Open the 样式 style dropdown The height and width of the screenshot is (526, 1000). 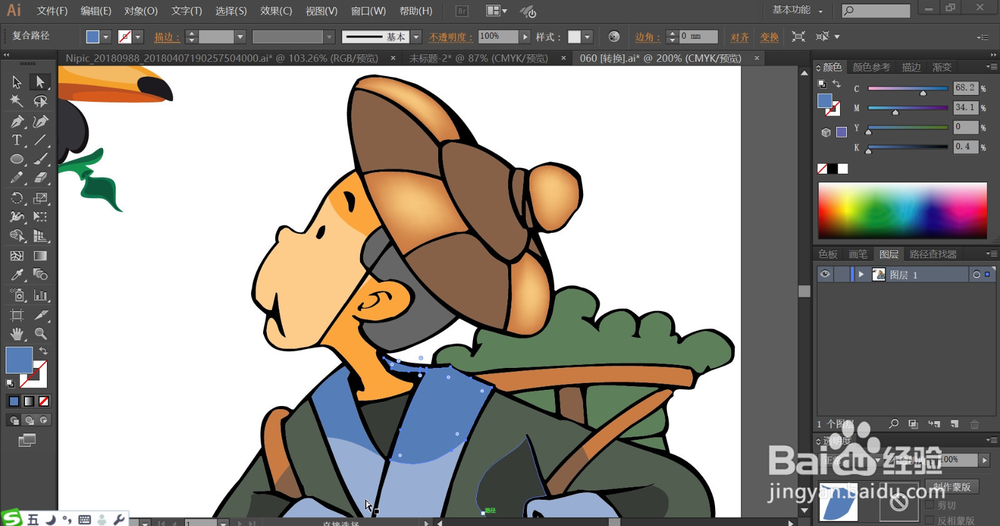[587, 37]
